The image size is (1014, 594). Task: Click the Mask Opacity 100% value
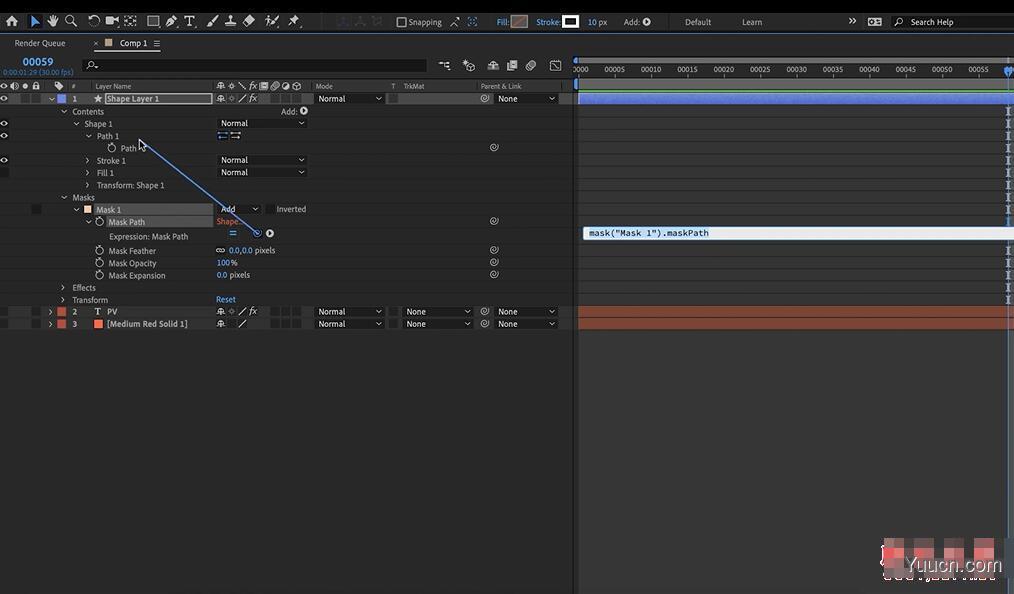pyautogui.click(x=226, y=262)
